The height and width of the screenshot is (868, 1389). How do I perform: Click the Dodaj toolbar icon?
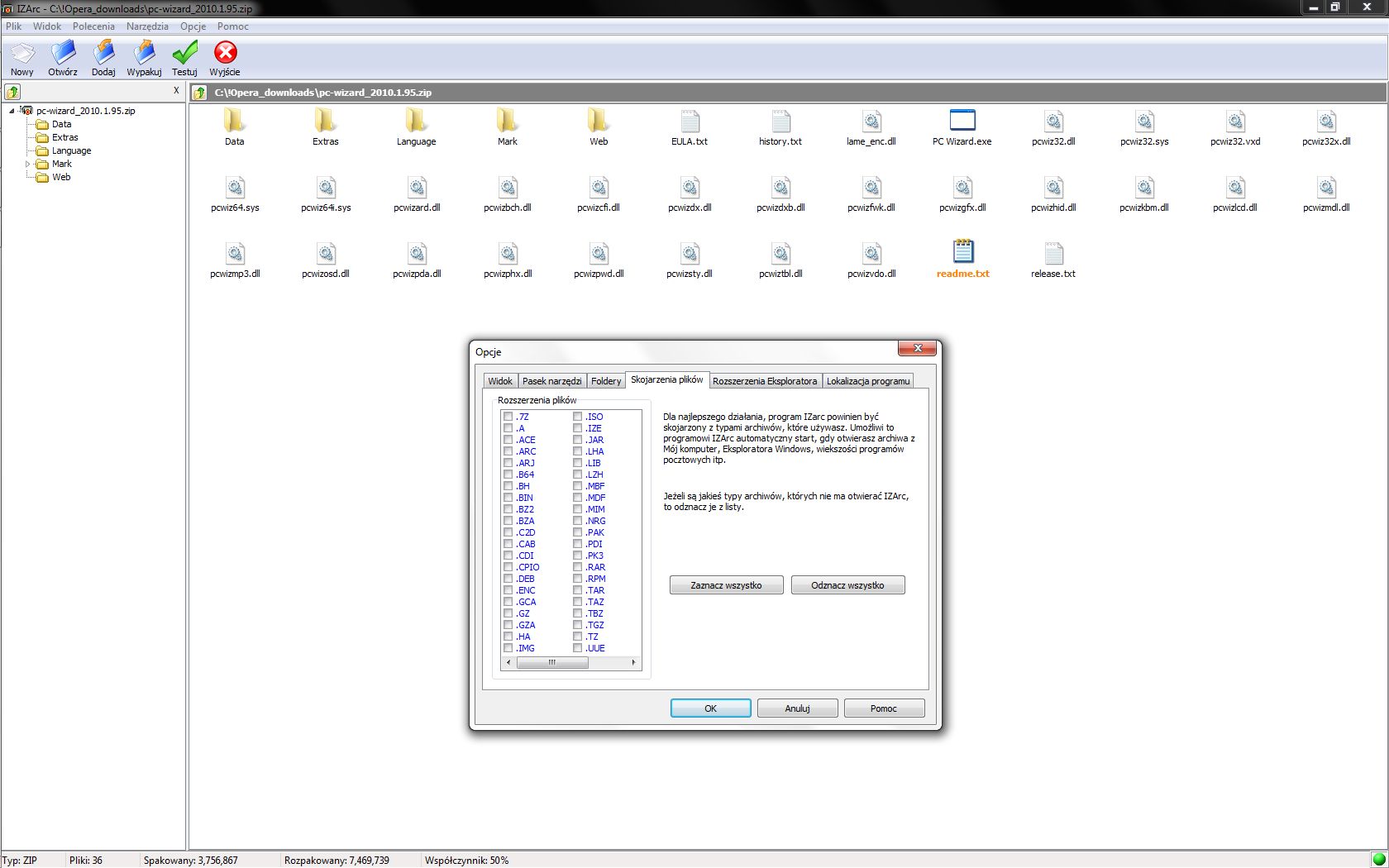click(x=103, y=53)
